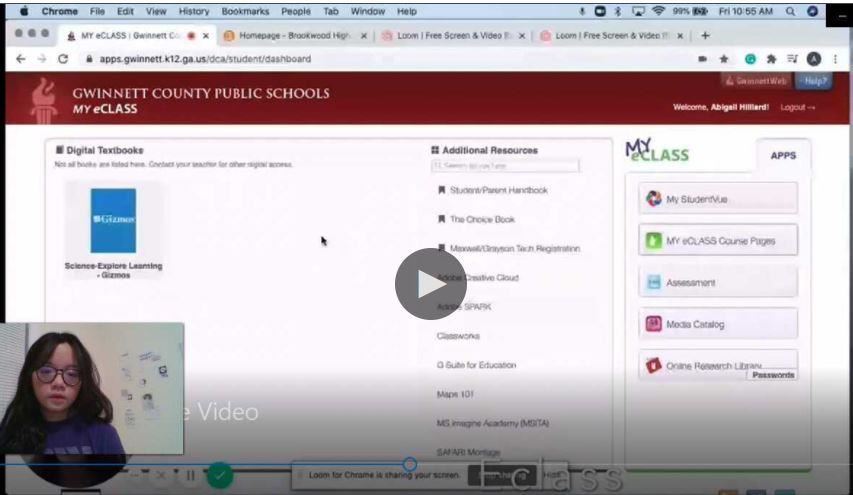853x495 pixels.
Task: Open Media Catalog app
Action: point(718,324)
